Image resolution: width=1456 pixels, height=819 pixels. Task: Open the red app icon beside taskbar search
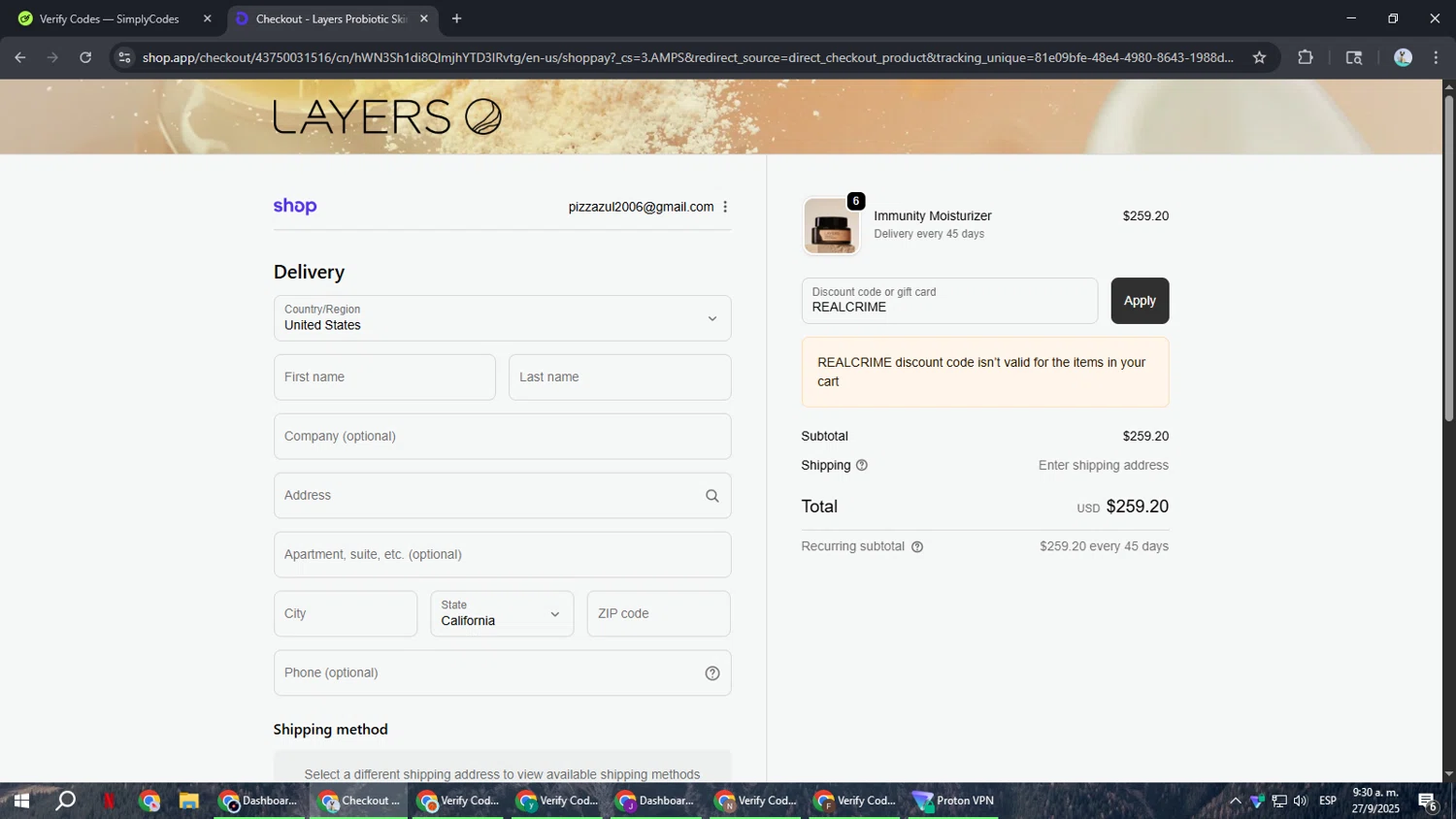click(109, 801)
